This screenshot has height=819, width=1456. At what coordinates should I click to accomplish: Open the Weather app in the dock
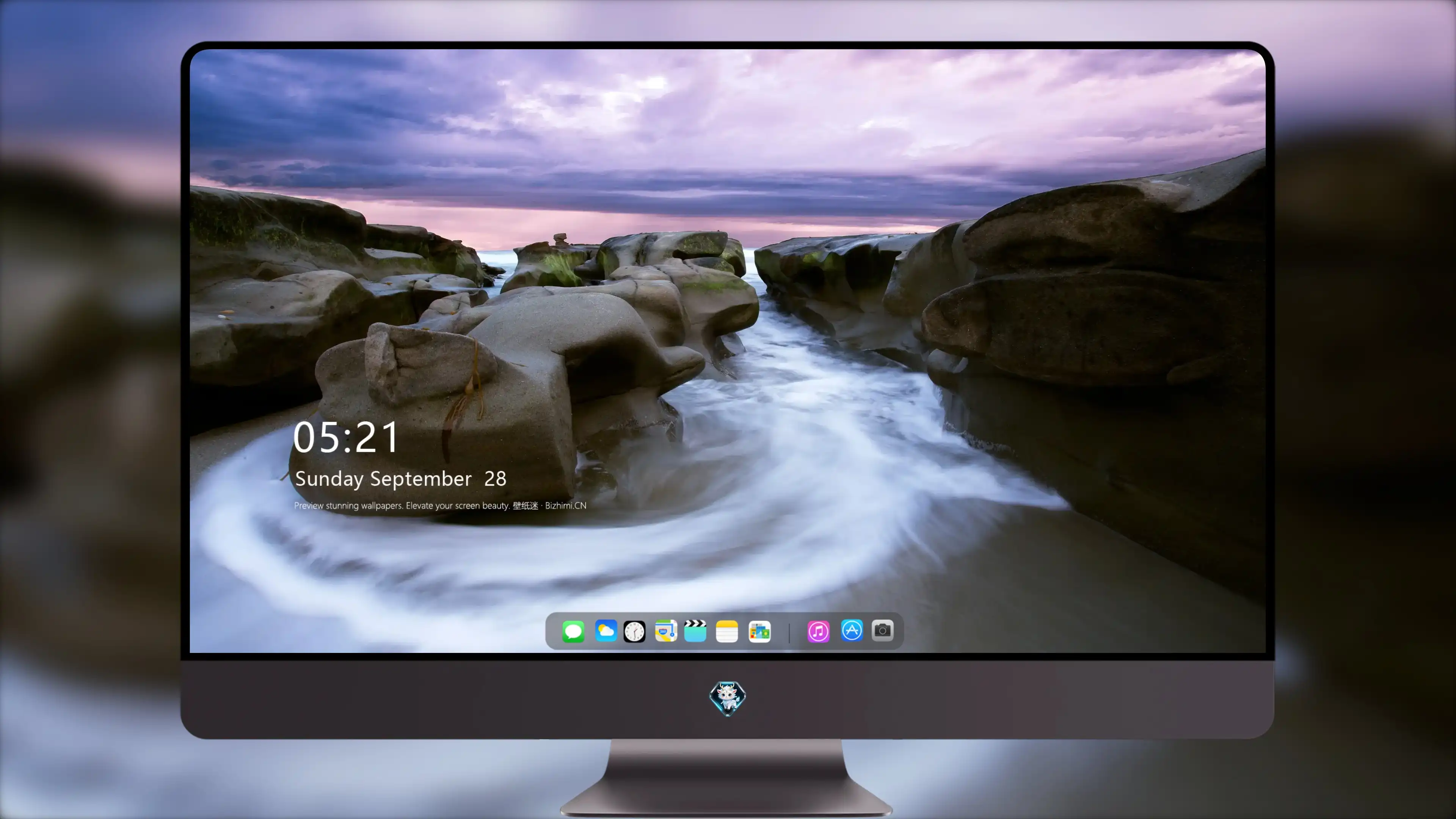coord(606,631)
